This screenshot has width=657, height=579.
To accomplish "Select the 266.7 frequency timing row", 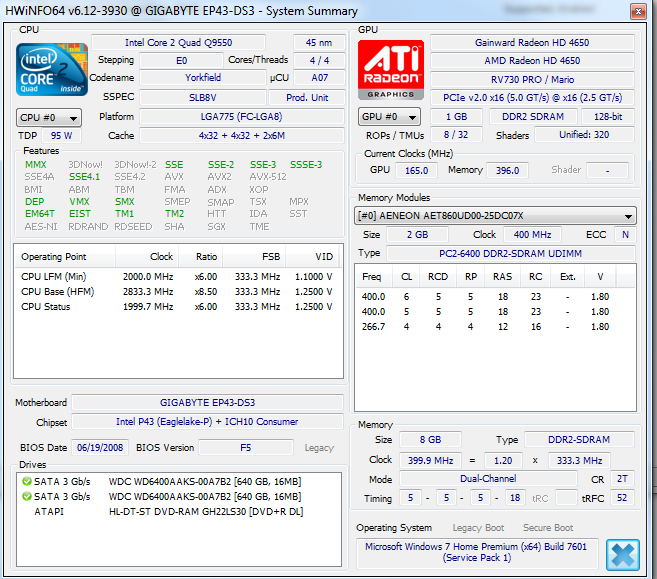I will pos(494,327).
